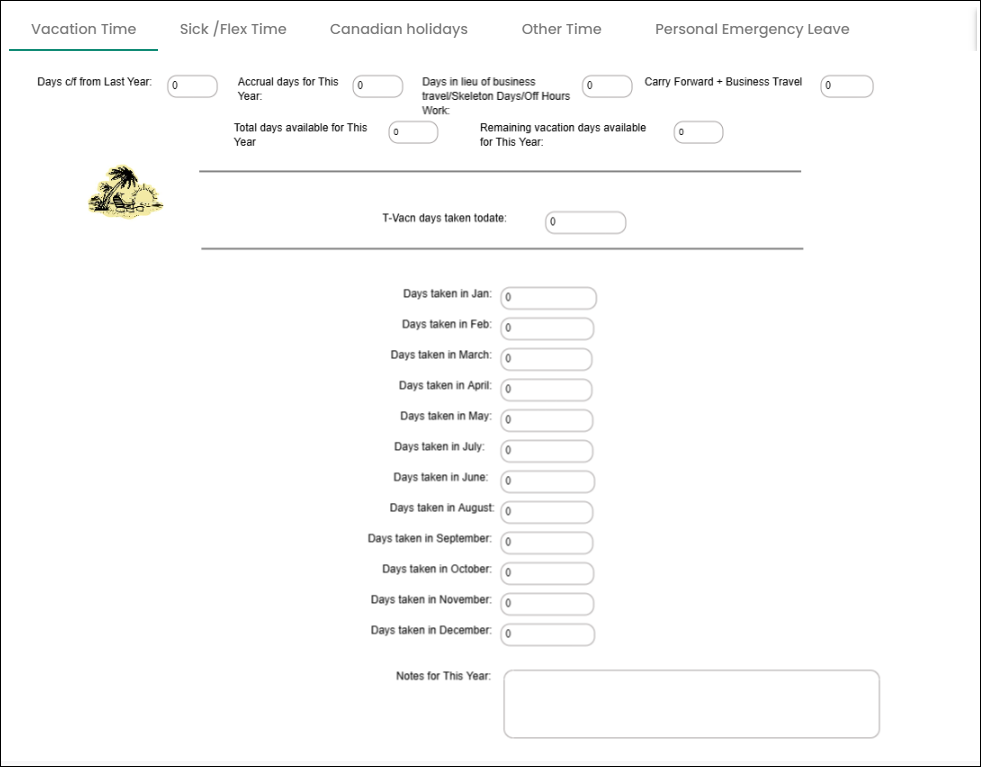Click the T-Vacn days taken todate field
The width and height of the screenshot is (981, 767).
coord(585,222)
